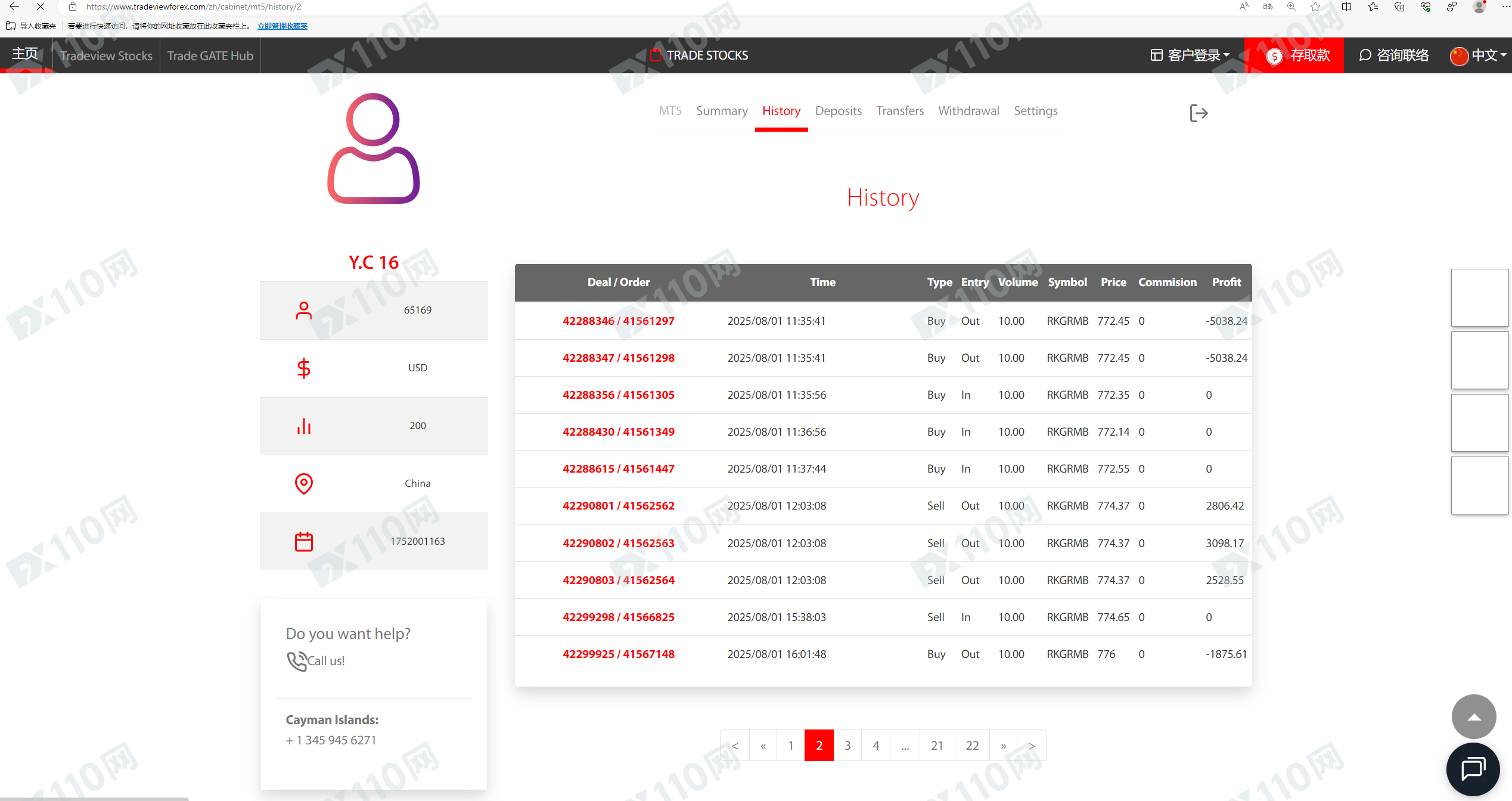
Task: Go to next page with » arrow
Action: point(1003,746)
